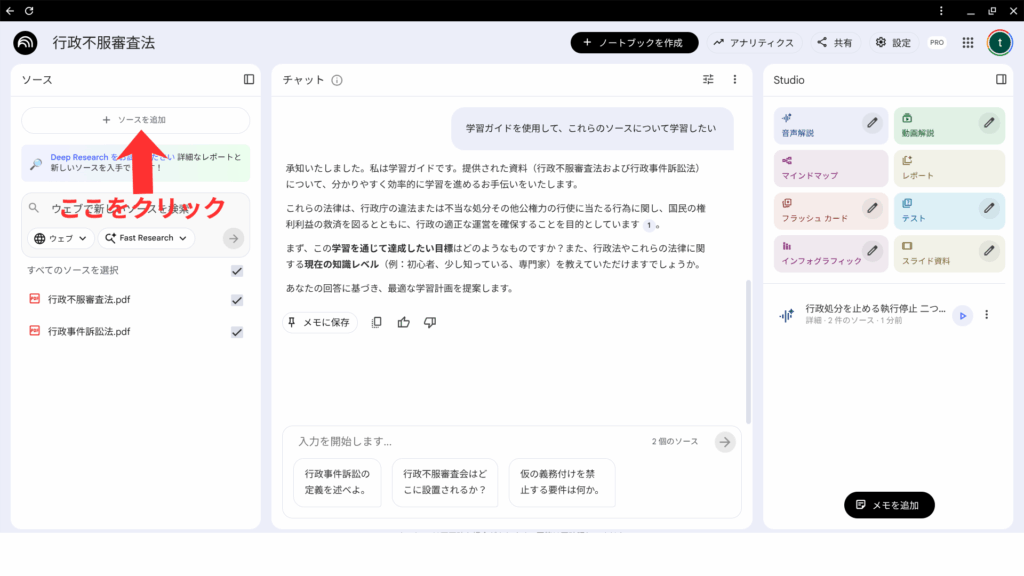
Task: Click the thumbs down icon on response
Action: pos(430,322)
